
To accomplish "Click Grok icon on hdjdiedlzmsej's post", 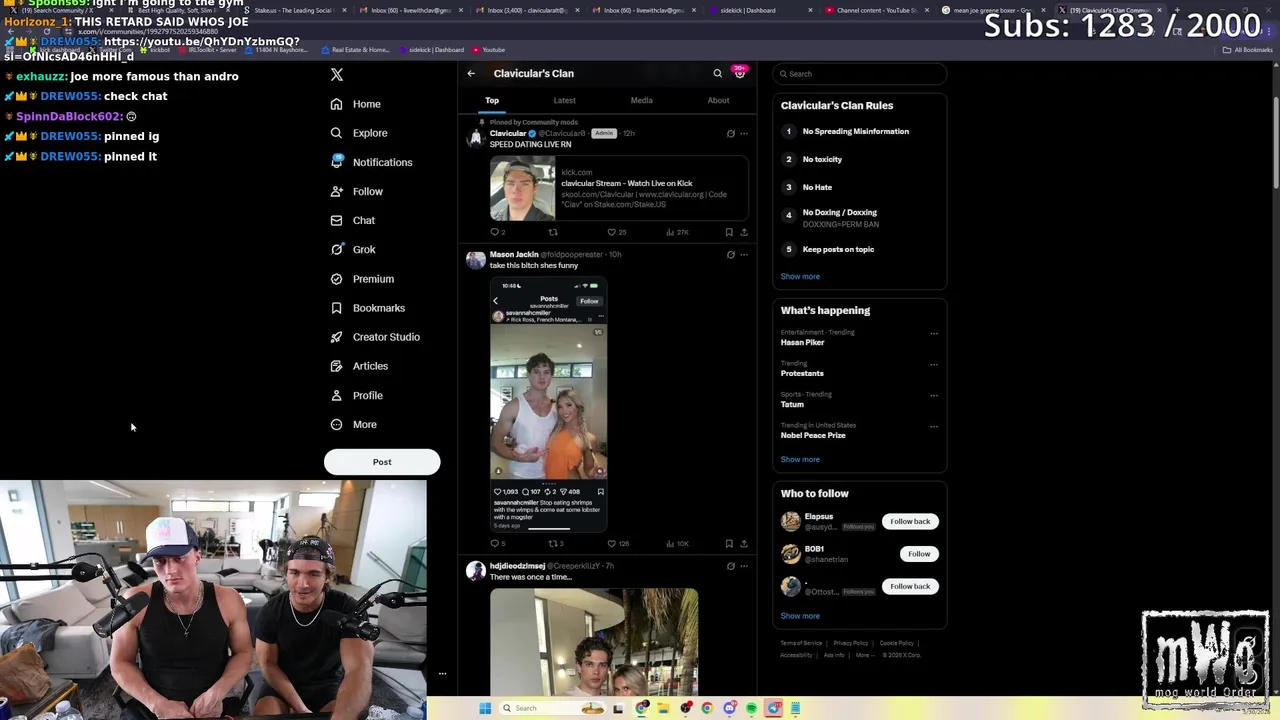I will (x=730, y=566).
